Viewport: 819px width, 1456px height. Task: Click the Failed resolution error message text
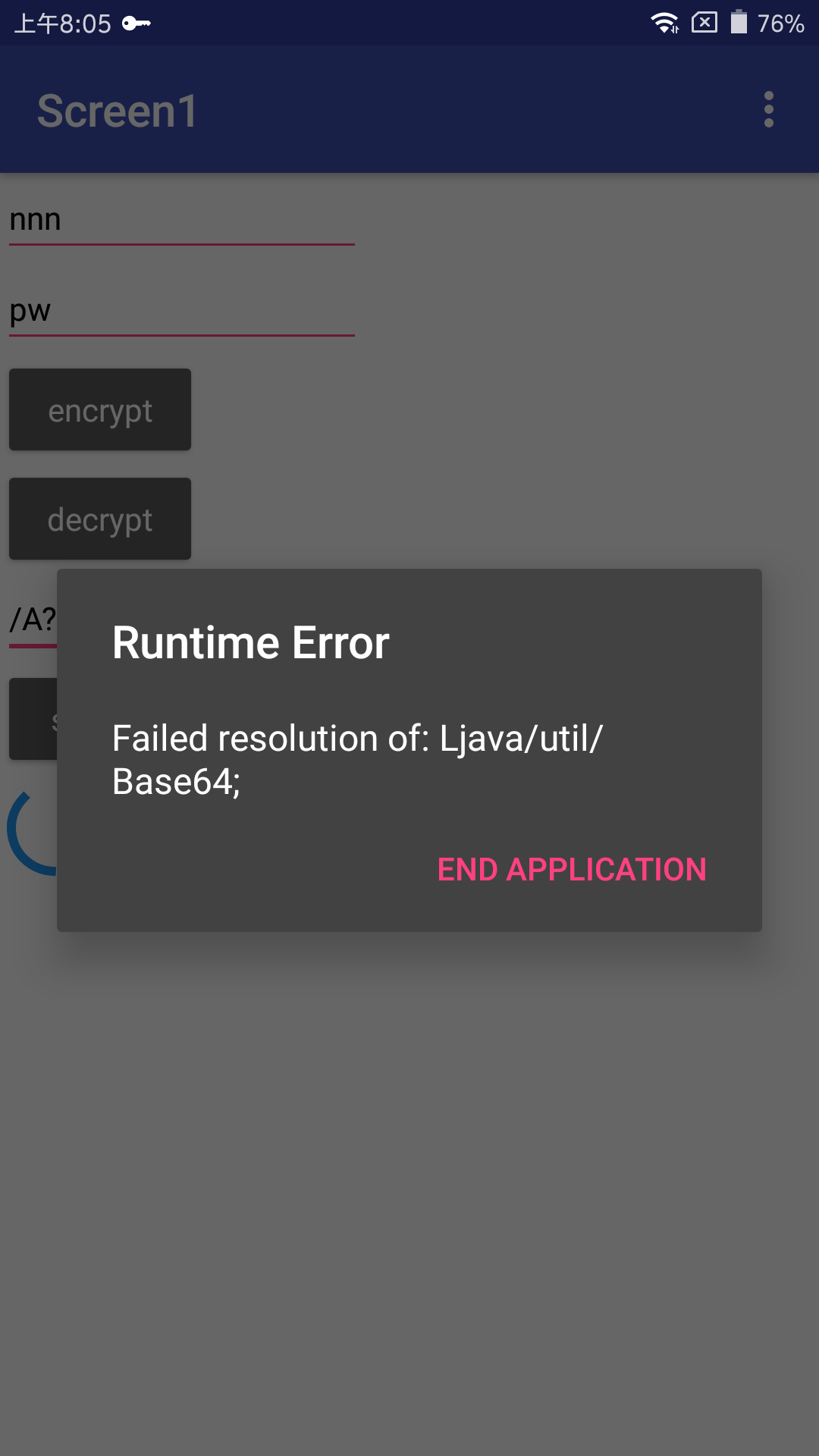click(357, 760)
